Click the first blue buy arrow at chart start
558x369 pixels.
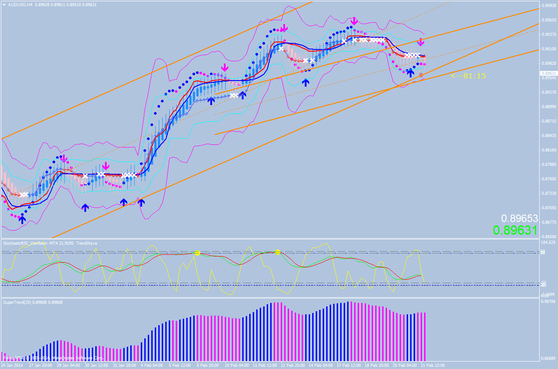(22, 219)
